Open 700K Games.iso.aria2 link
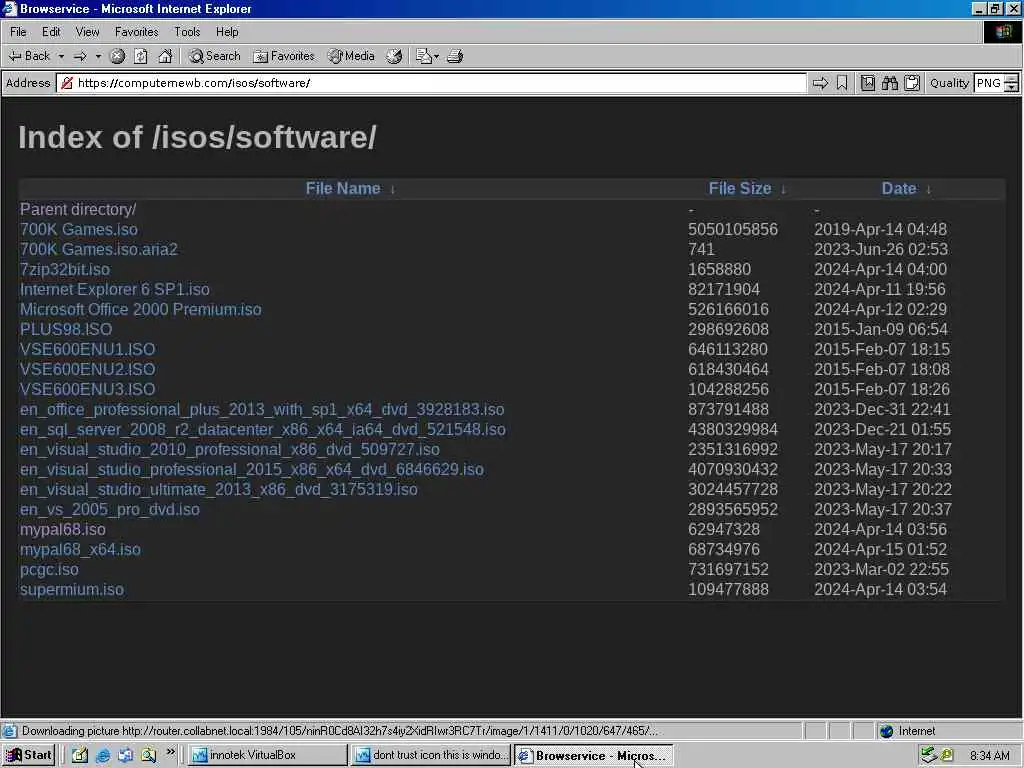Image resolution: width=1024 pixels, height=768 pixels. coord(99,249)
